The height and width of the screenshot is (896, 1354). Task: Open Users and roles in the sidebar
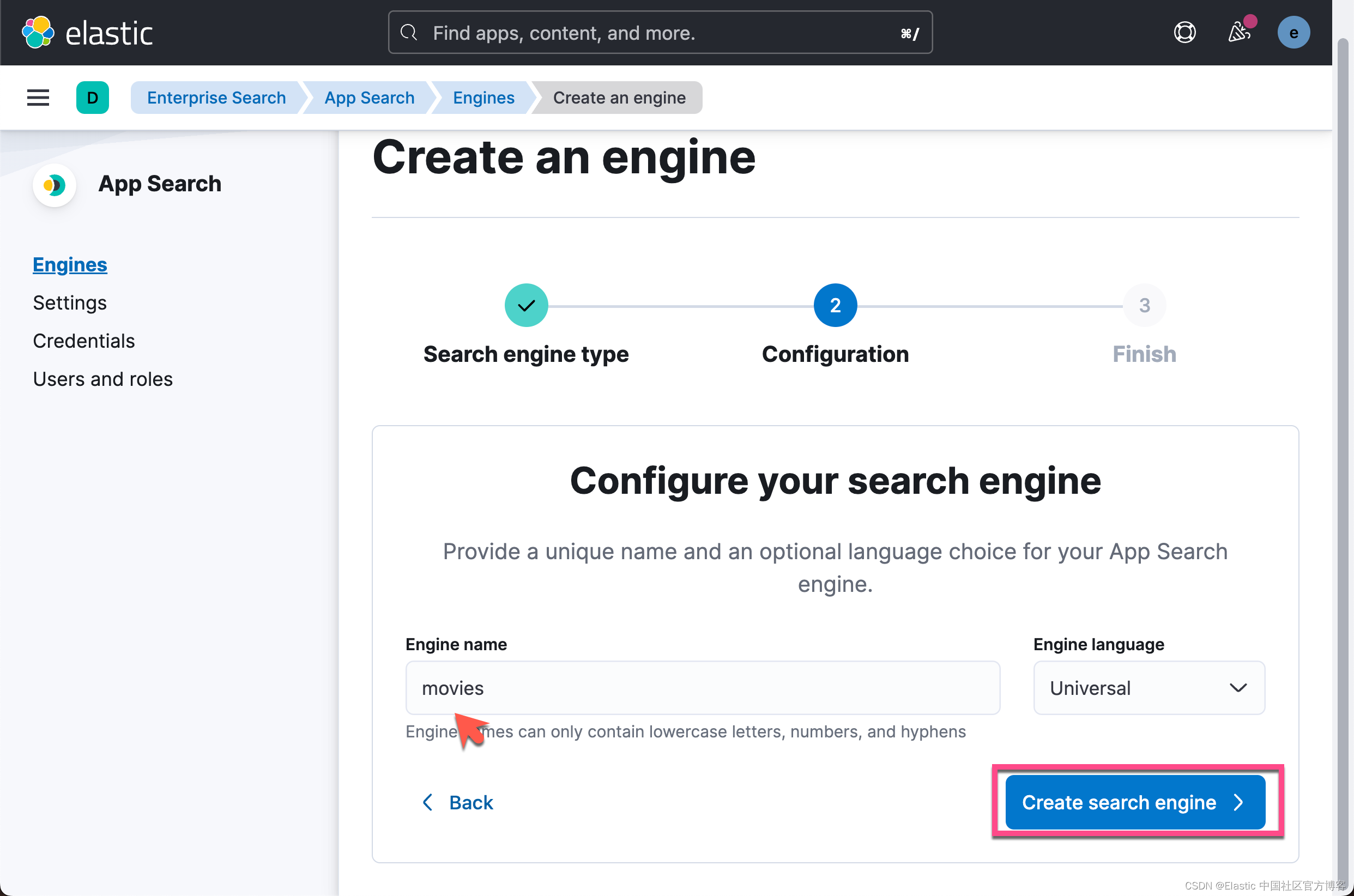click(103, 379)
